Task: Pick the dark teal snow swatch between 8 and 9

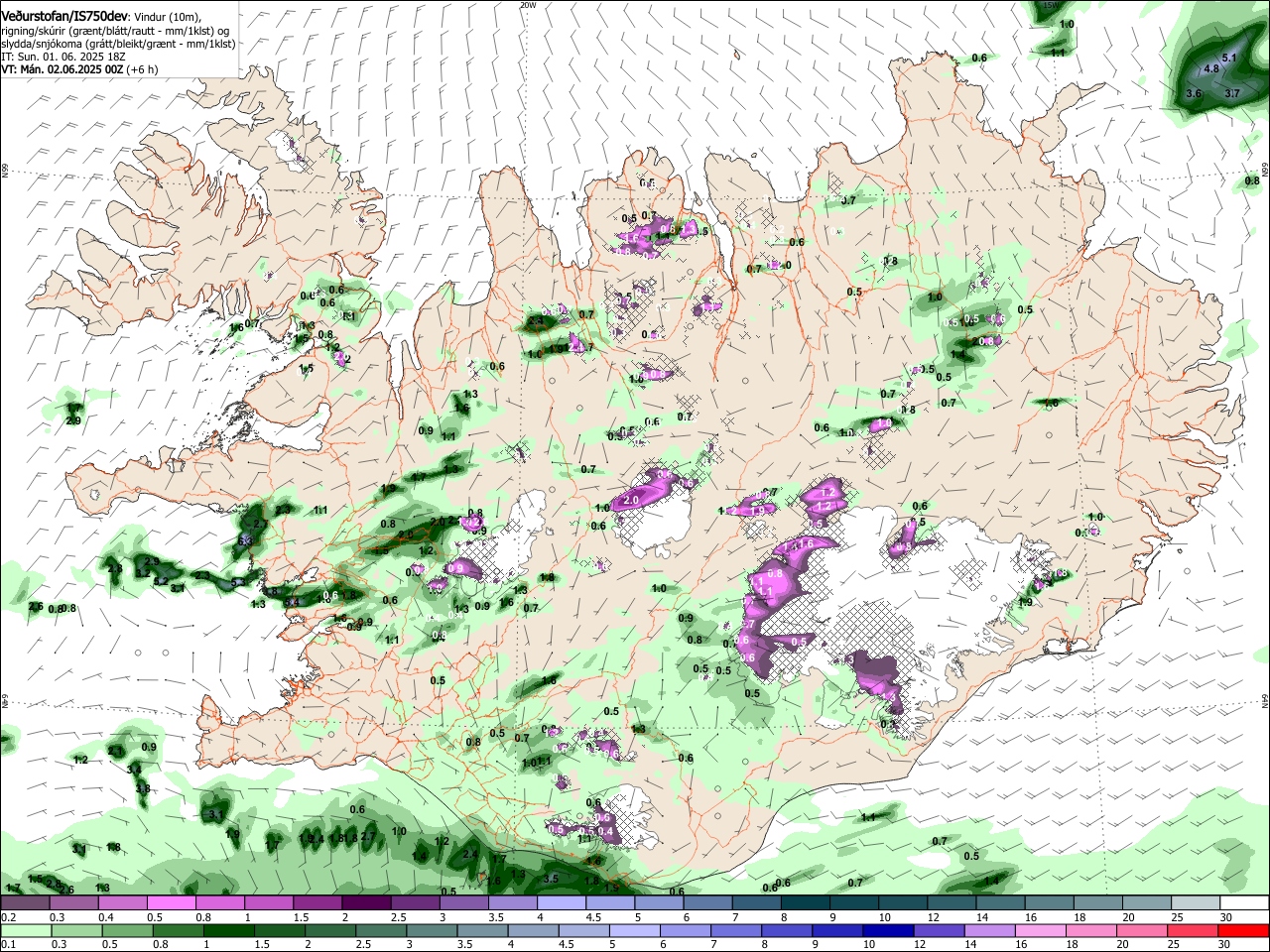Action: tap(805, 902)
